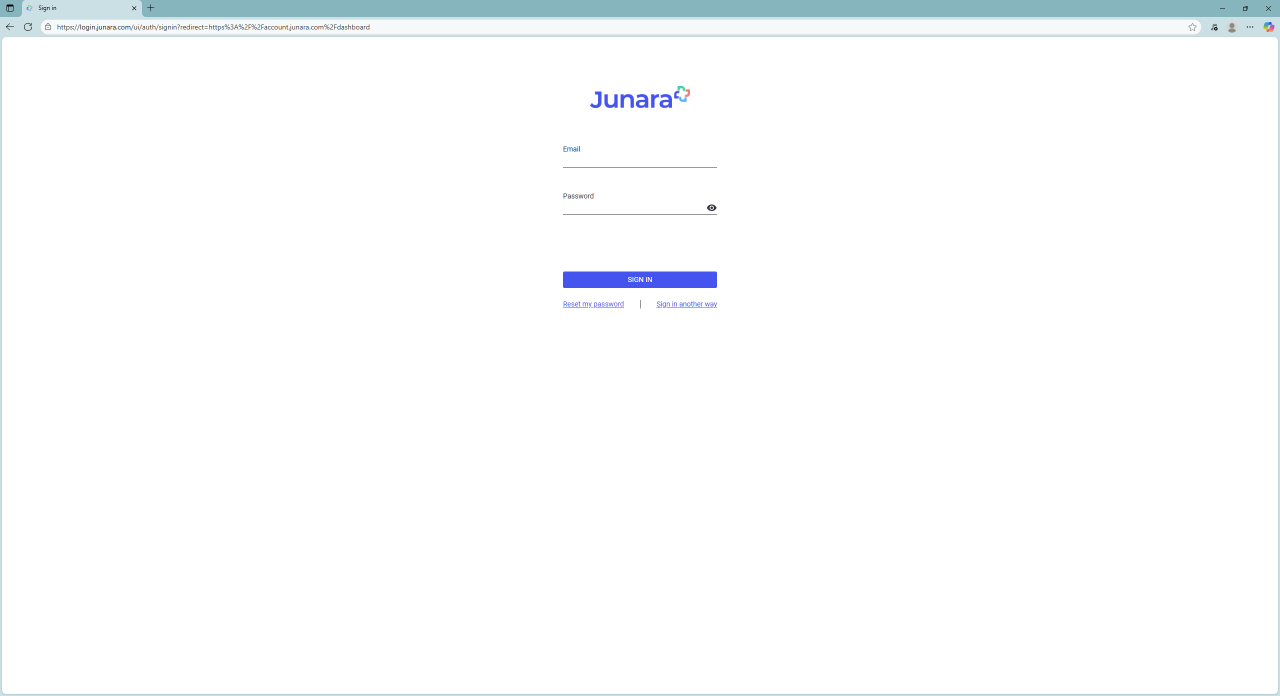Open the browser profile avatar
Screen dimensions: 1280x696
tap(1232, 27)
